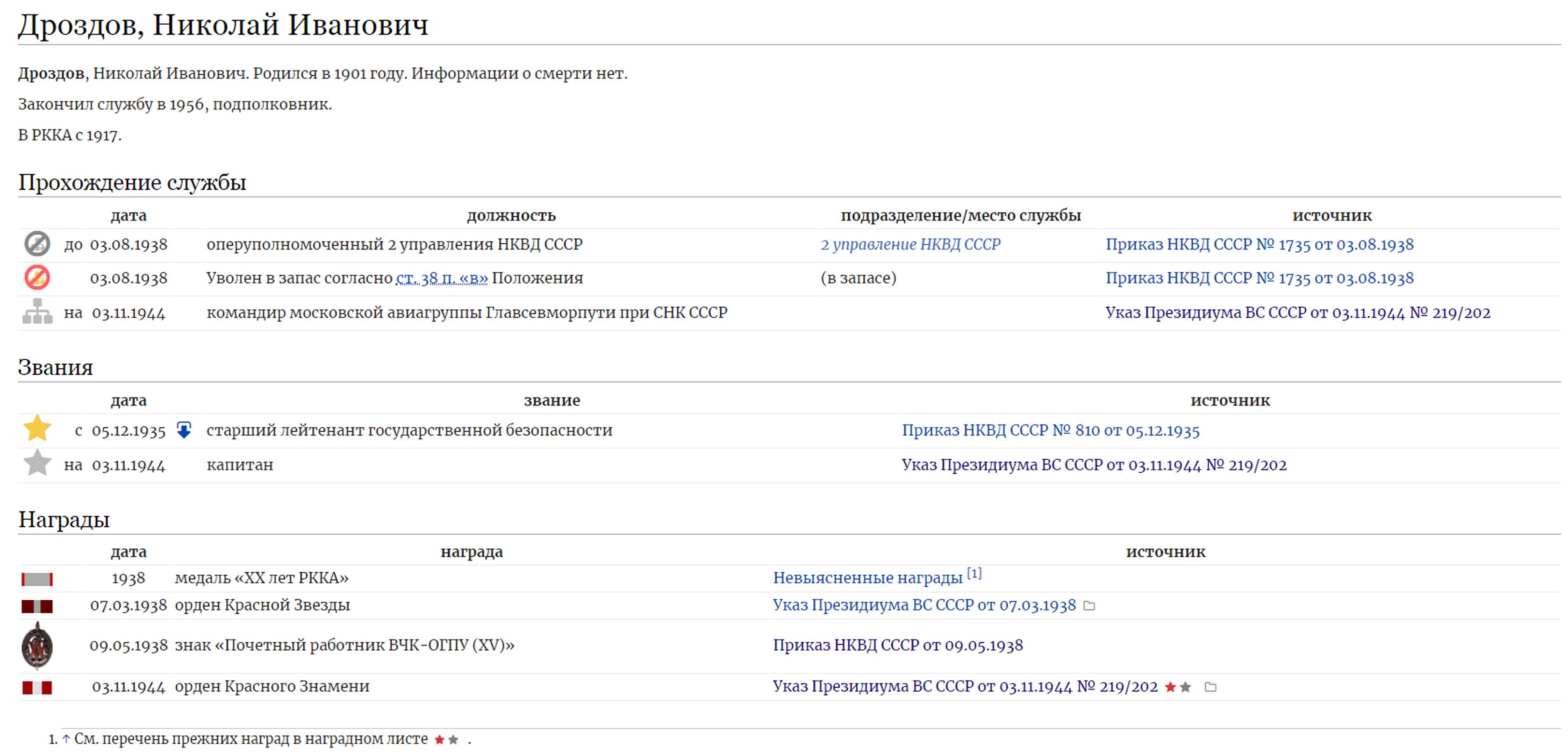Click footnote reference [1] after Невыясненные награды
Screen dimensions: 1568x753
tap(974, 573)
